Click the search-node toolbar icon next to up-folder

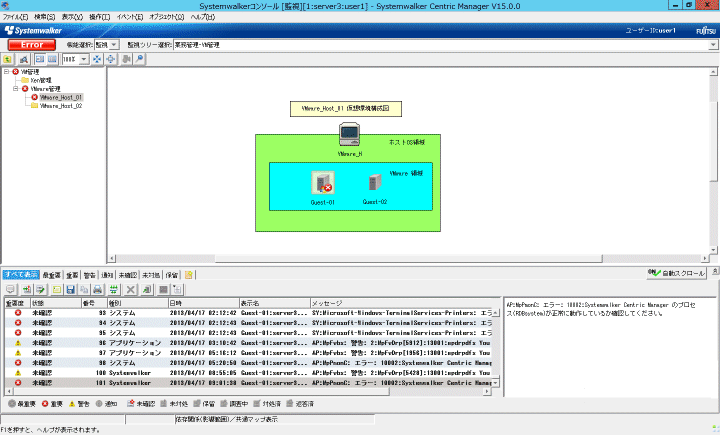click(x=24, y=59)
